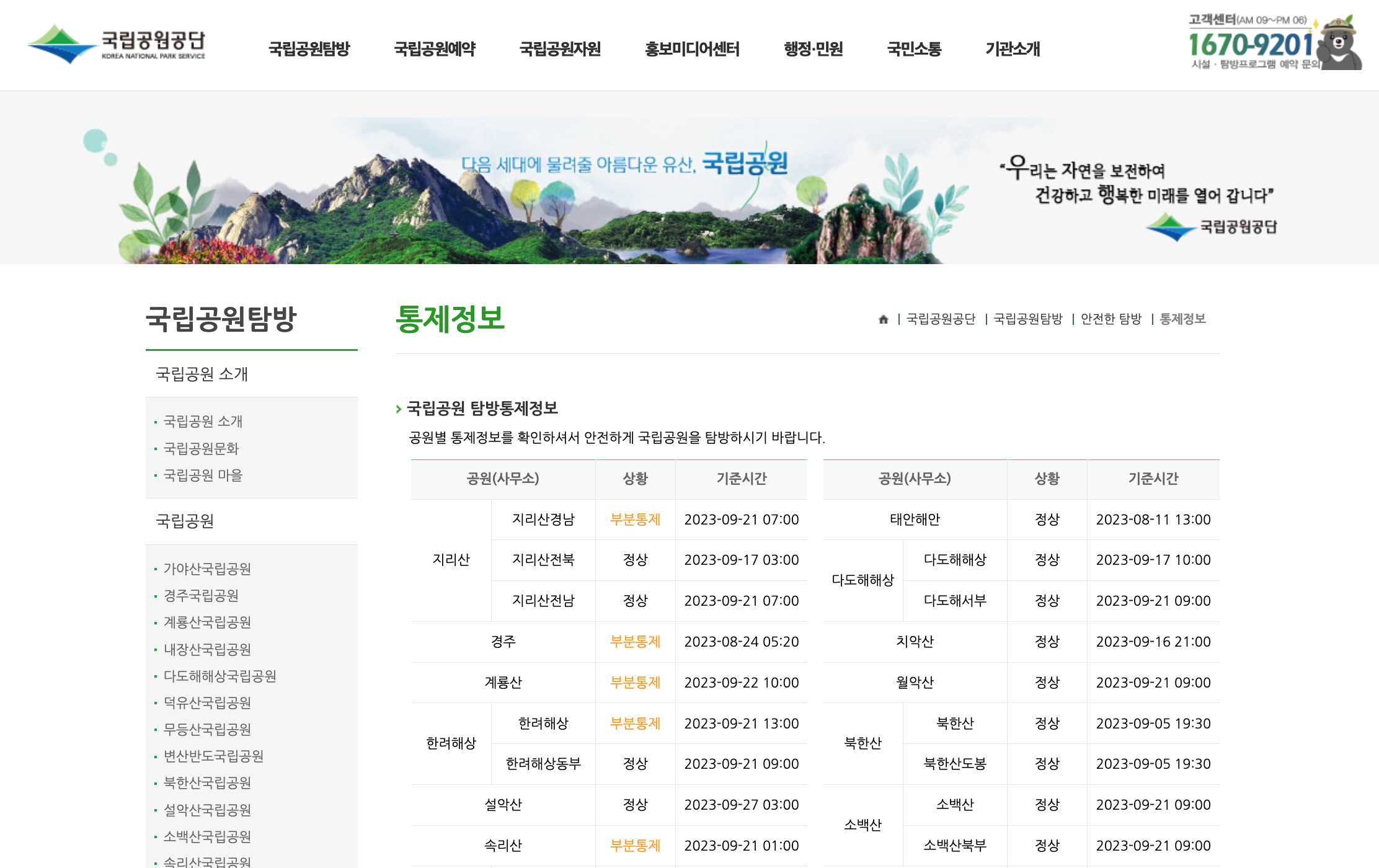Click 안전한 탐방 breadcrumb link
Screen dimensions: 1379x868
1111,319
